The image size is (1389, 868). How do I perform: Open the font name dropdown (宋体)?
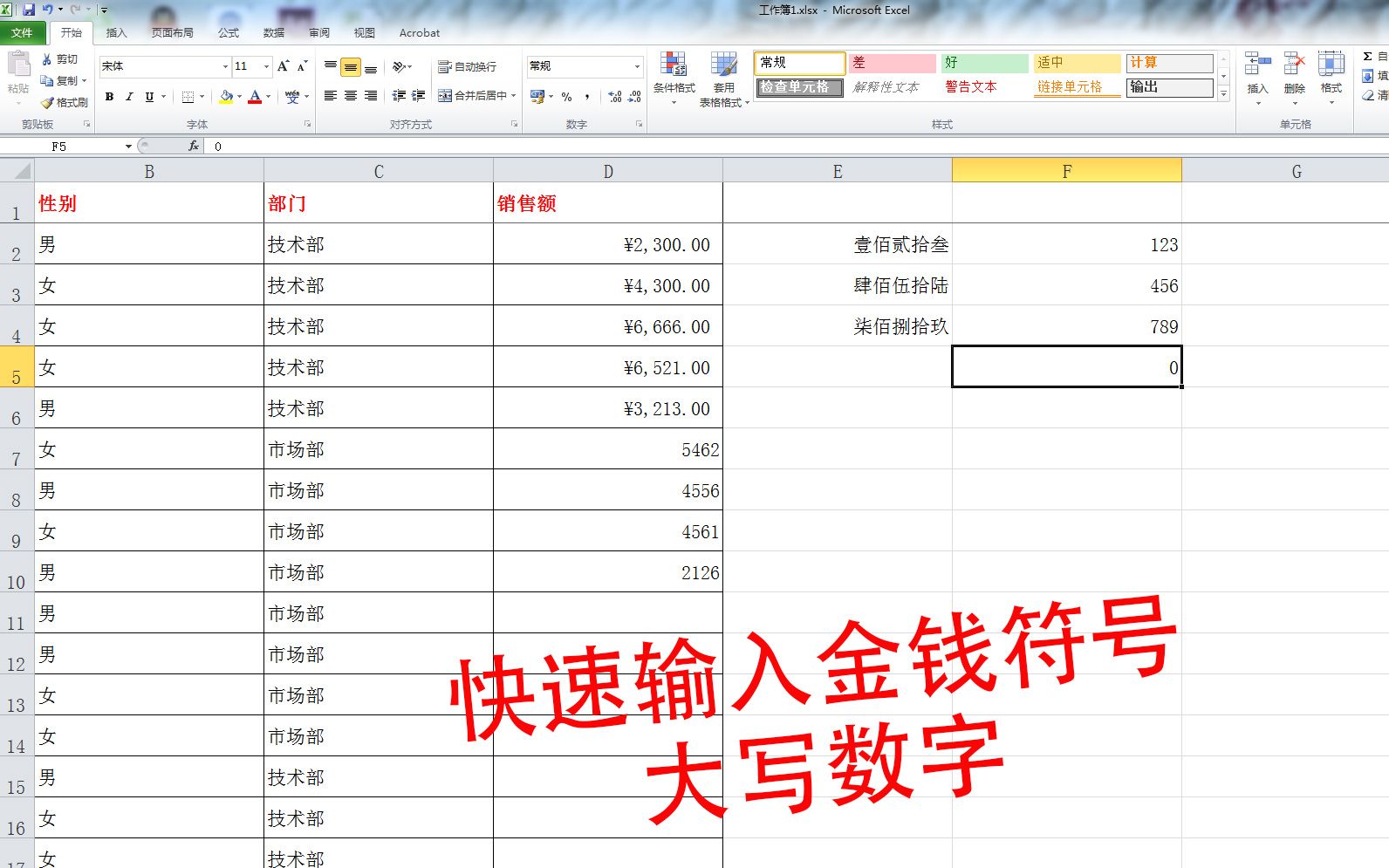click(x=225, y=66)
